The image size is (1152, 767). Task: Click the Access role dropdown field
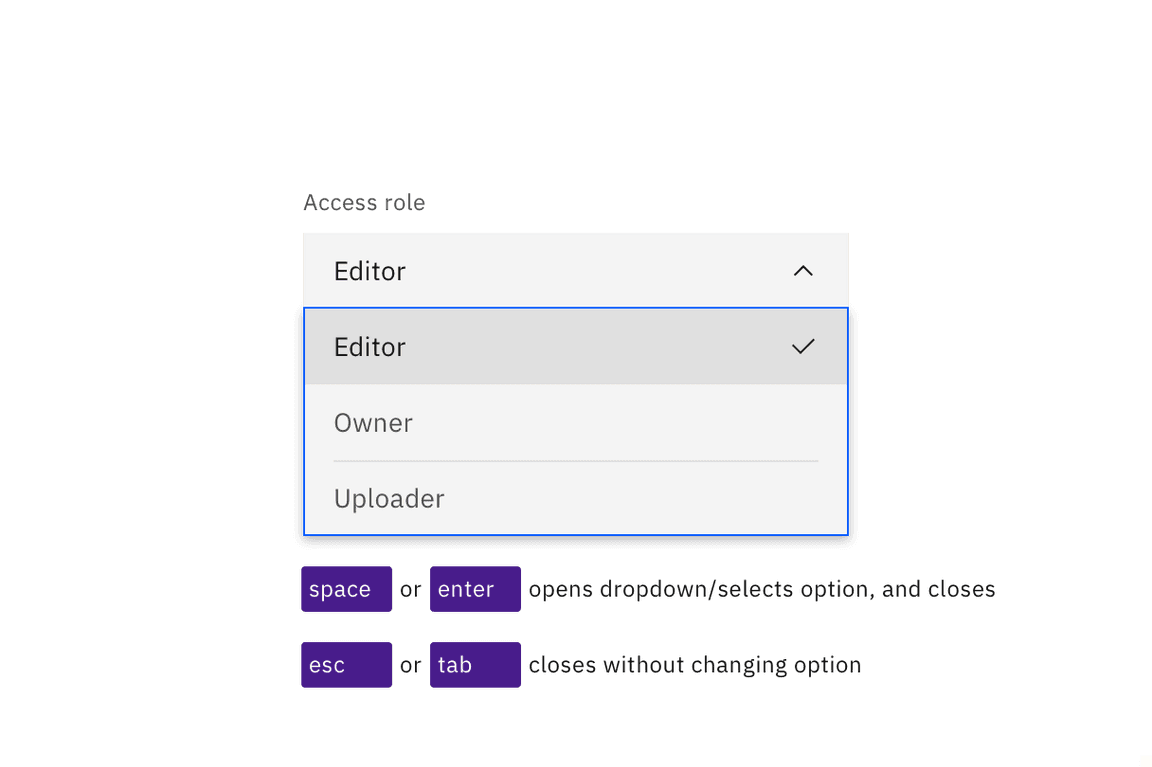(575, 271)
